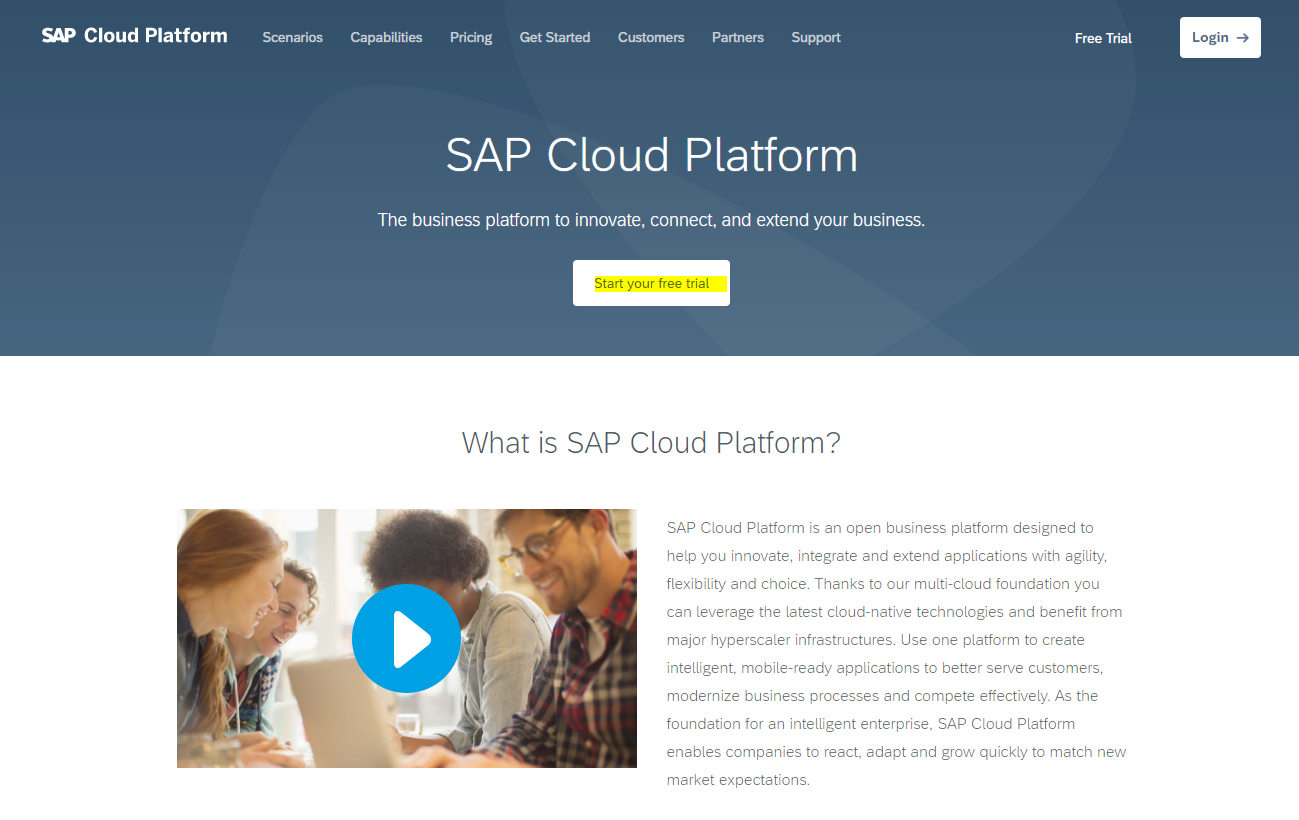The image size is (1299, 820).
Task: Click the SAP Cloud Platform logo
Action: click(135, 36)
